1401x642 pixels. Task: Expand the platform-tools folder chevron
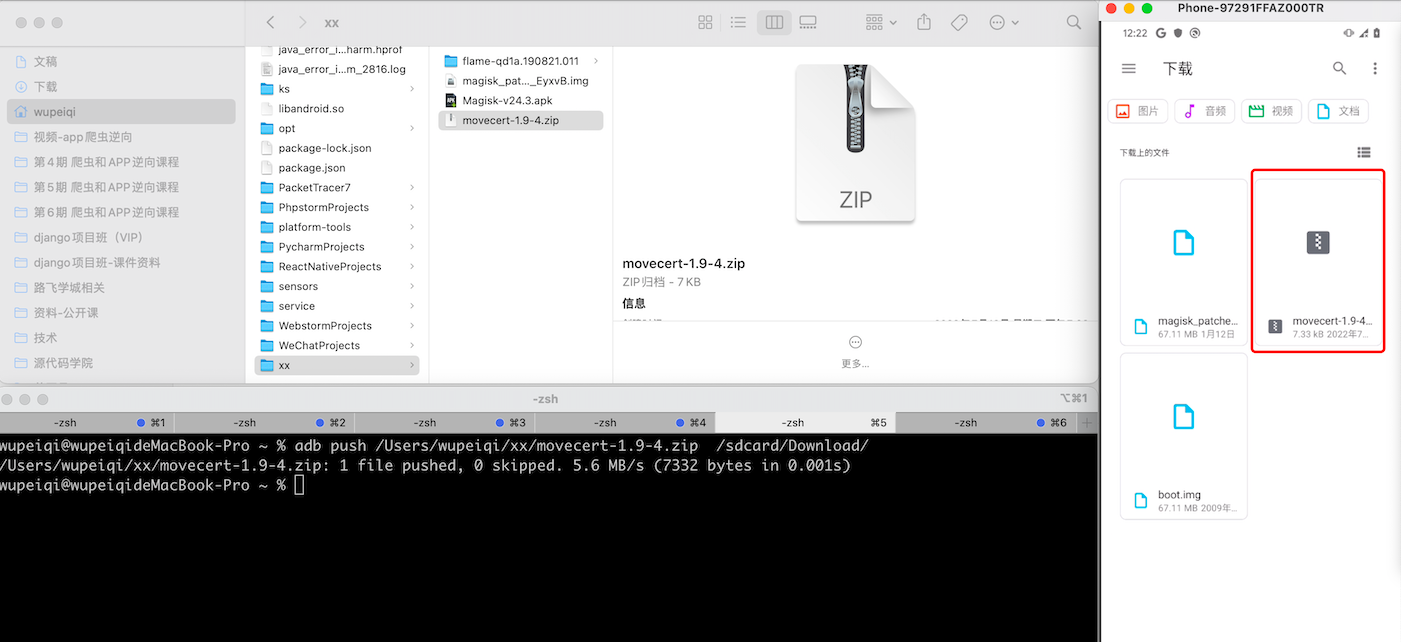click(x=412, y=227)
